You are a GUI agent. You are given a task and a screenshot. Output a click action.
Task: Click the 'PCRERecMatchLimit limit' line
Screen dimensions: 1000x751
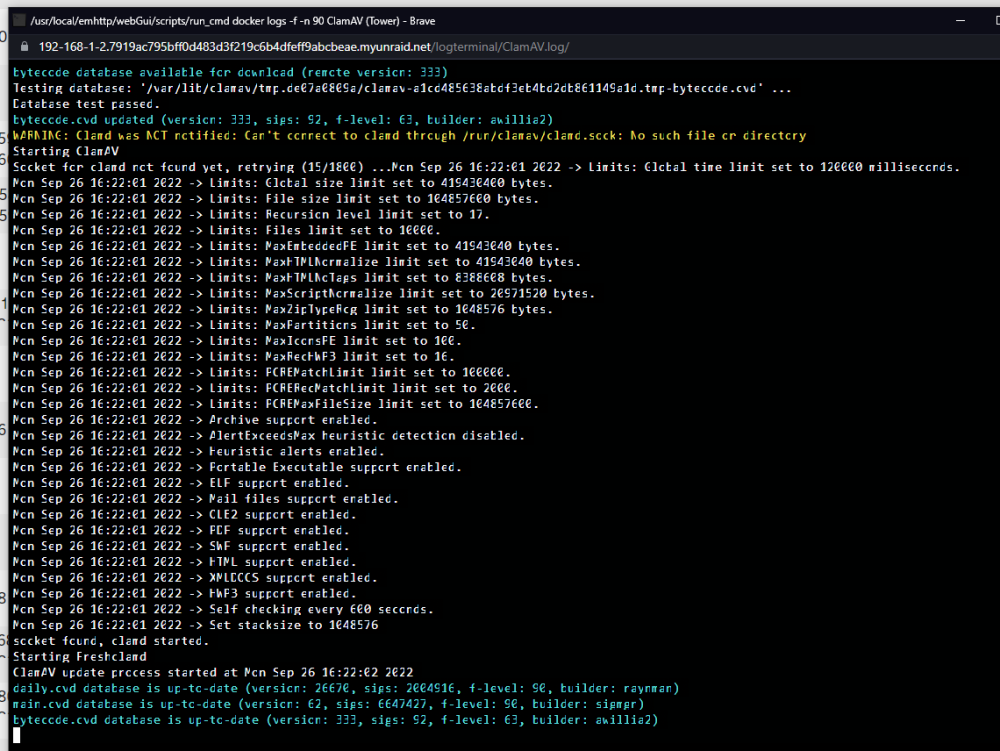pos(265,388)
